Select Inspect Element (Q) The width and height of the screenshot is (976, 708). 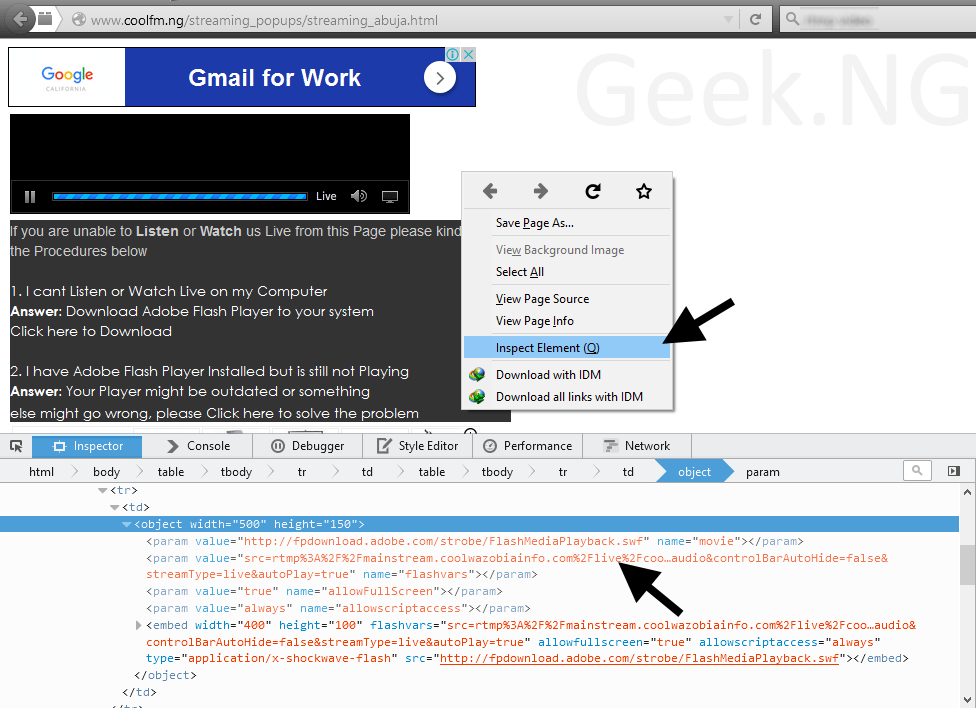click(x=567, y=347)
